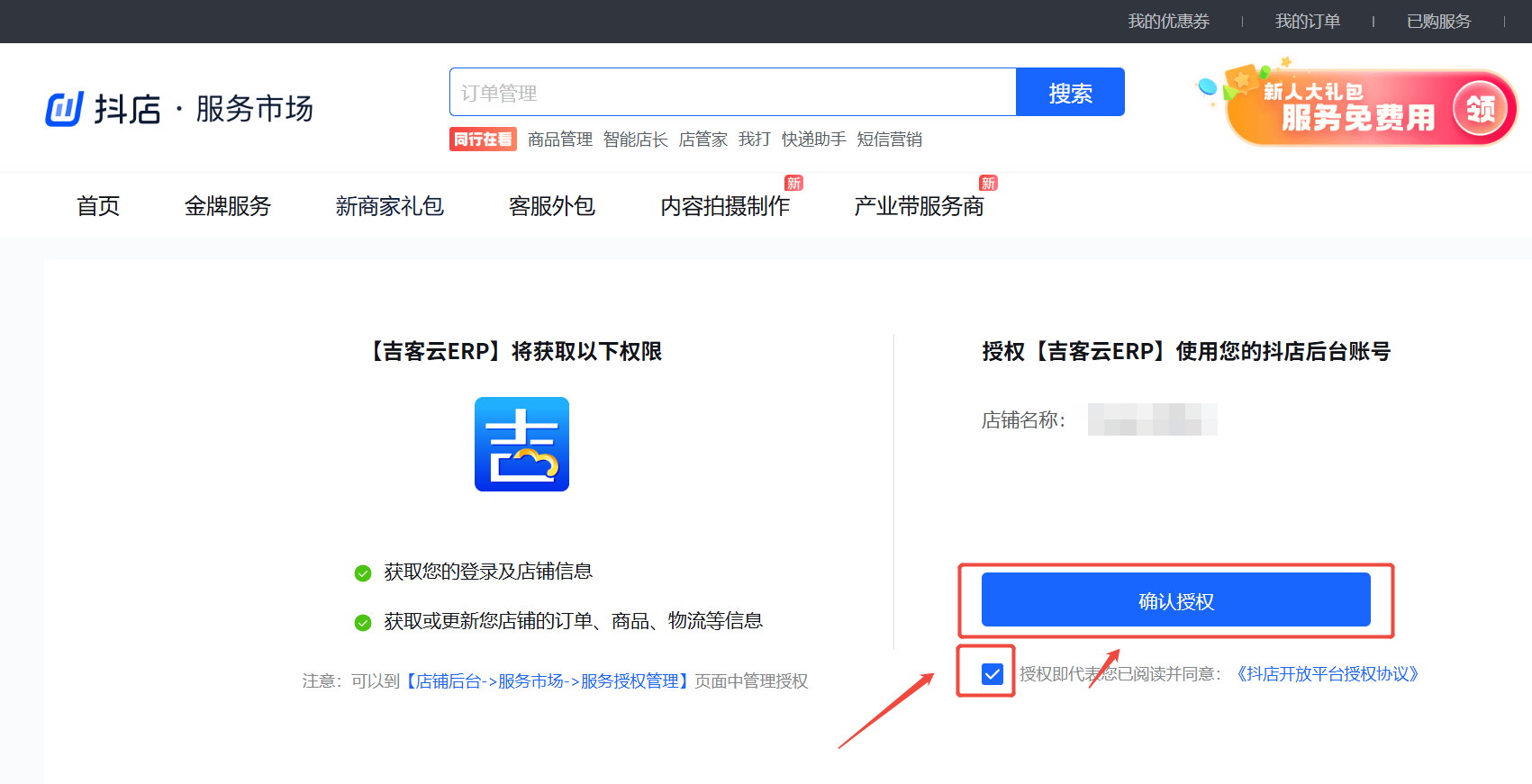Open 抖店开放平台授权协议 link
The height and width of the screenshot is (784, 1532).
tap(1328, 674)
